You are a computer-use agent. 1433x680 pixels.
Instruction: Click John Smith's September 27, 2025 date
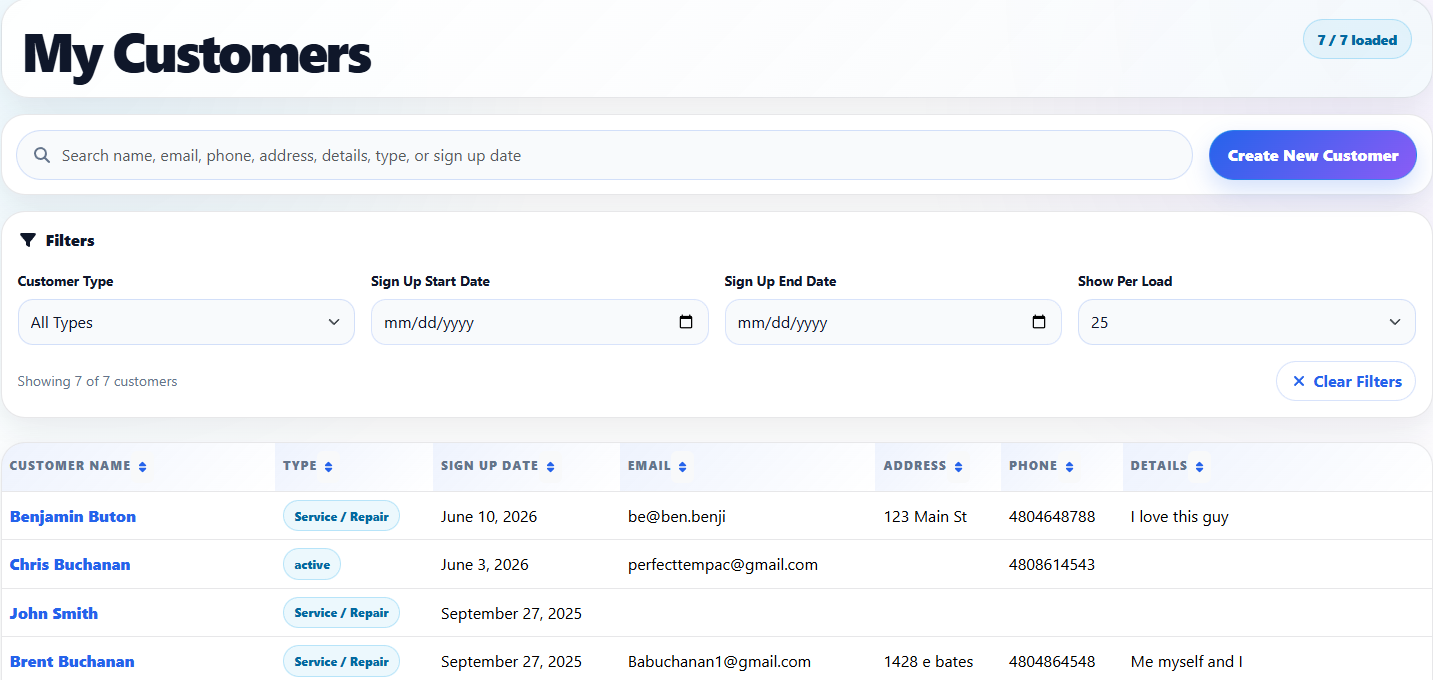[x=511, y=613]
